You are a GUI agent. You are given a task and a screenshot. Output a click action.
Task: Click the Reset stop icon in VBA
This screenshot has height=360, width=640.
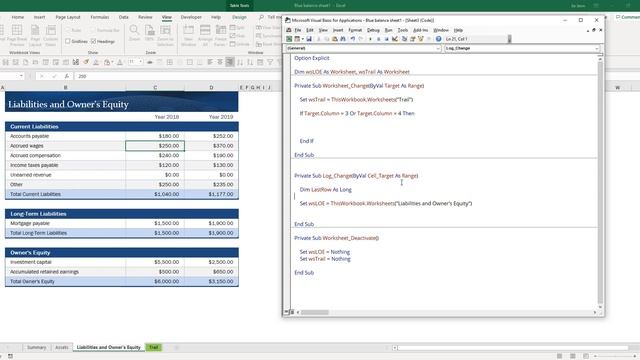pos(387,39)
